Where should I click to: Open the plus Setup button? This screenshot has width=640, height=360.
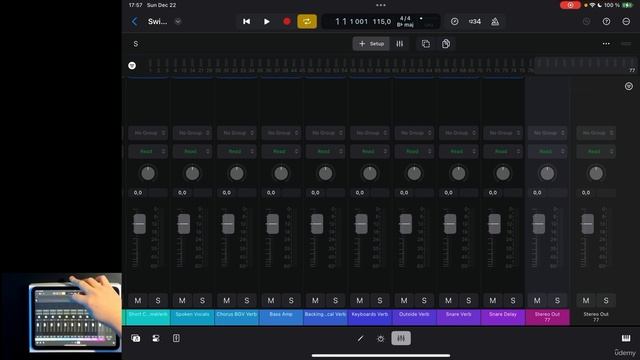click(x=371, y=44)
